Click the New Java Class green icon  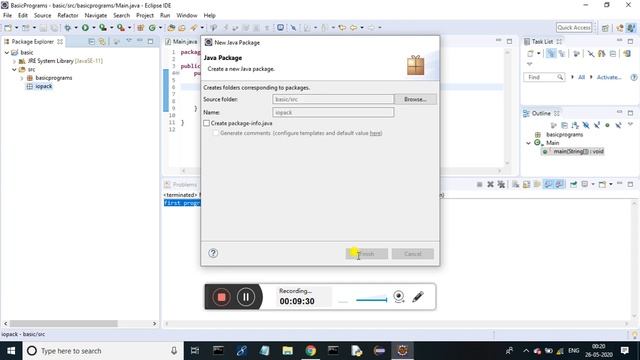pos(152,27)
